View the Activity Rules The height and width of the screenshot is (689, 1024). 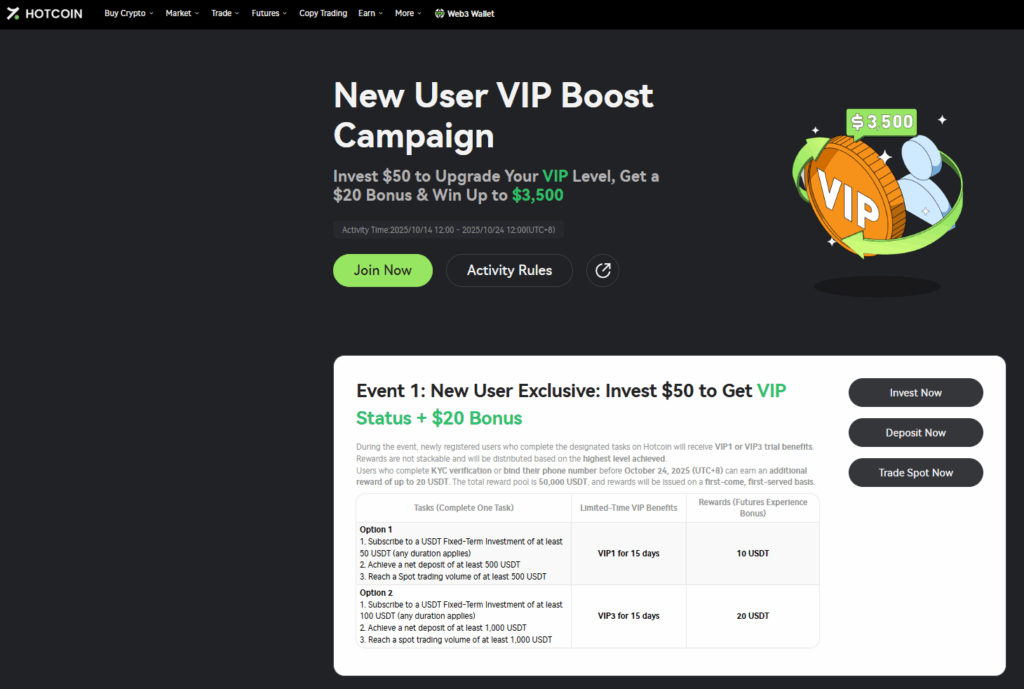(x=509, y=270)
